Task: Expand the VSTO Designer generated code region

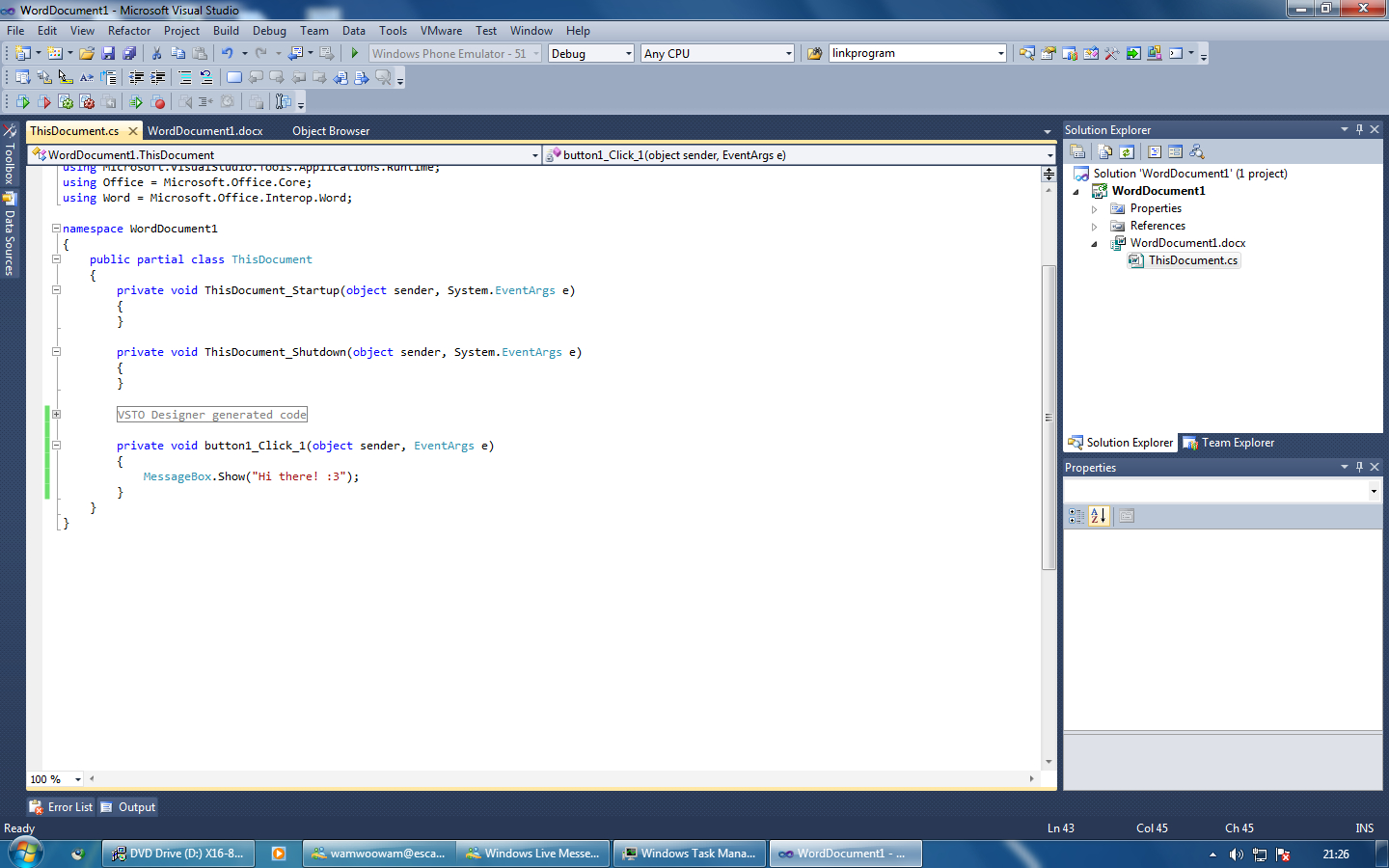Action: [56, 415]
